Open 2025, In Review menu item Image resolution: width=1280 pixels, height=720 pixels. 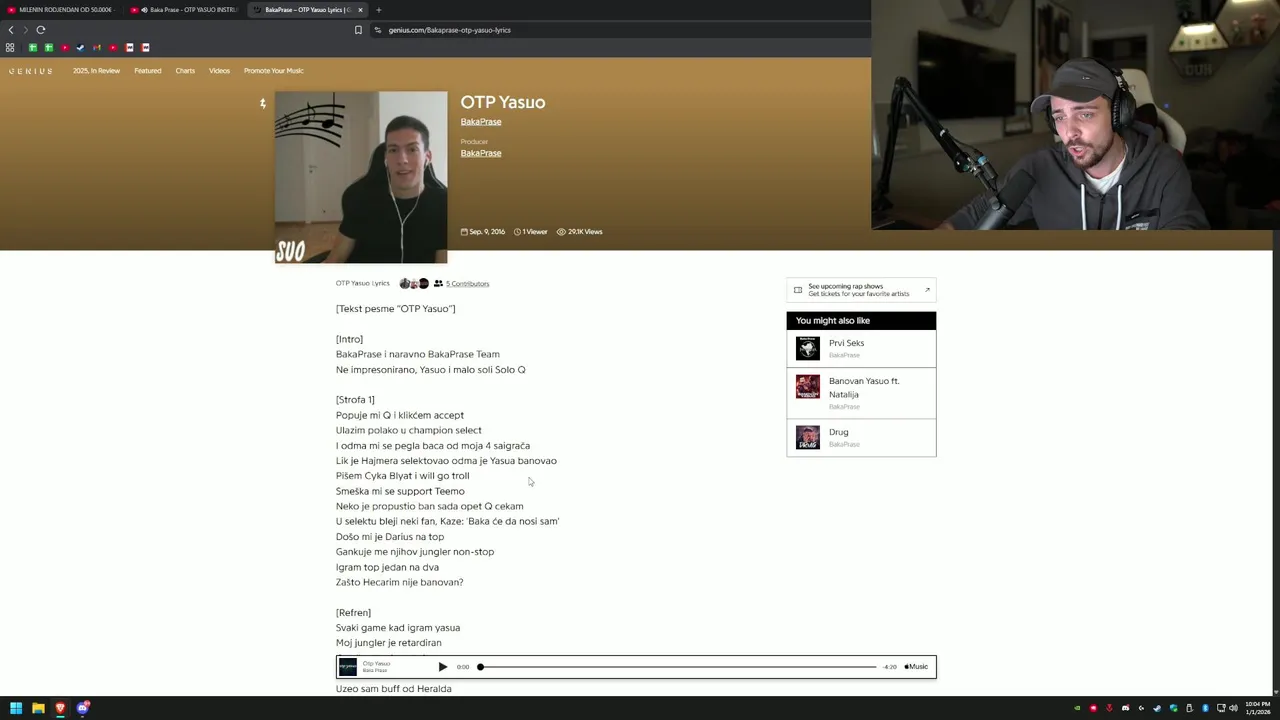tap(96, 71)
